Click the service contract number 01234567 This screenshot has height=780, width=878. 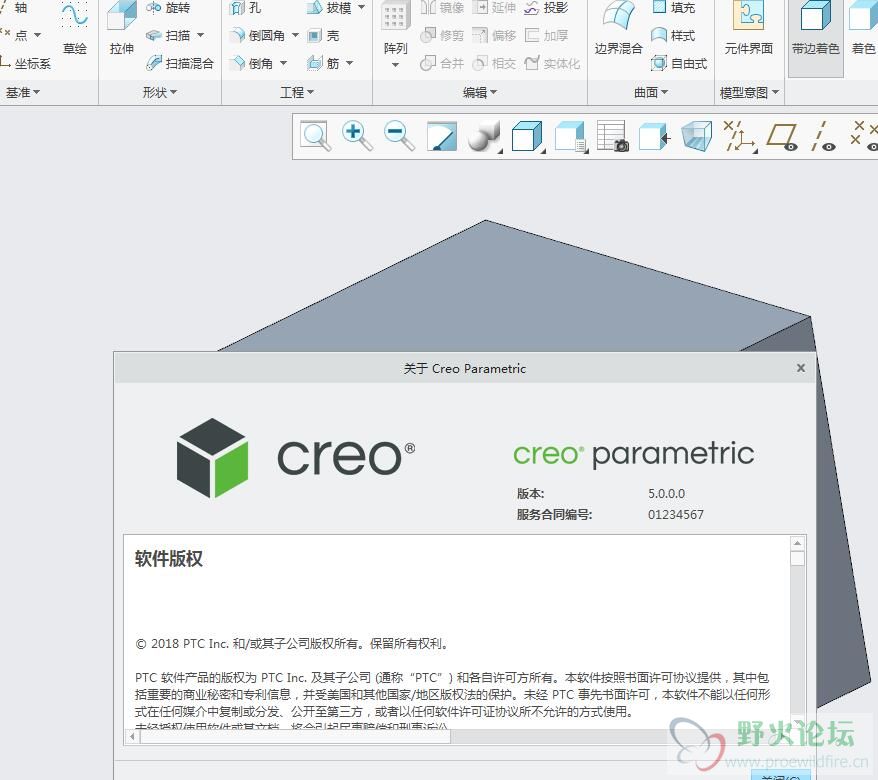coord(676,515)
